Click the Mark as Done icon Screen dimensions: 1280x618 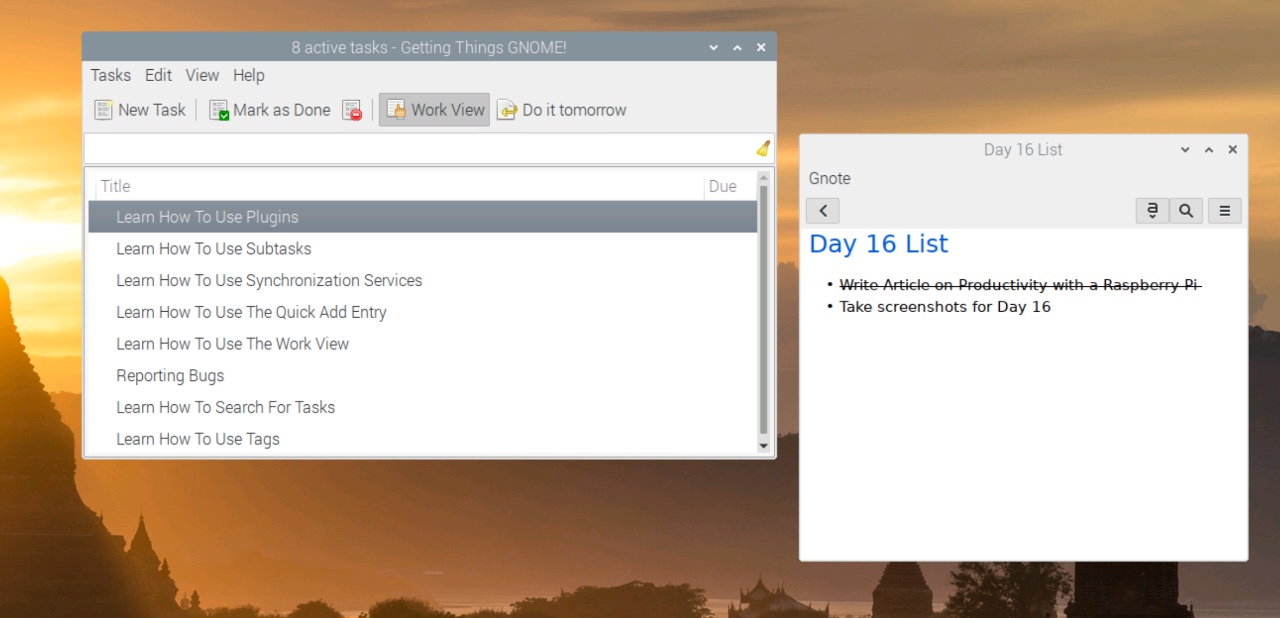(219, 110)
